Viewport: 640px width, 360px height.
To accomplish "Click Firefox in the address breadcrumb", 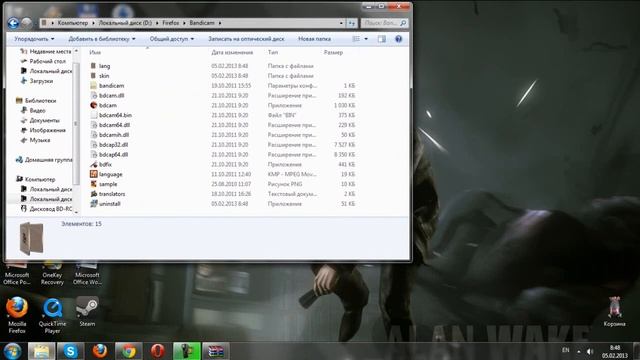I will (171, 23).
